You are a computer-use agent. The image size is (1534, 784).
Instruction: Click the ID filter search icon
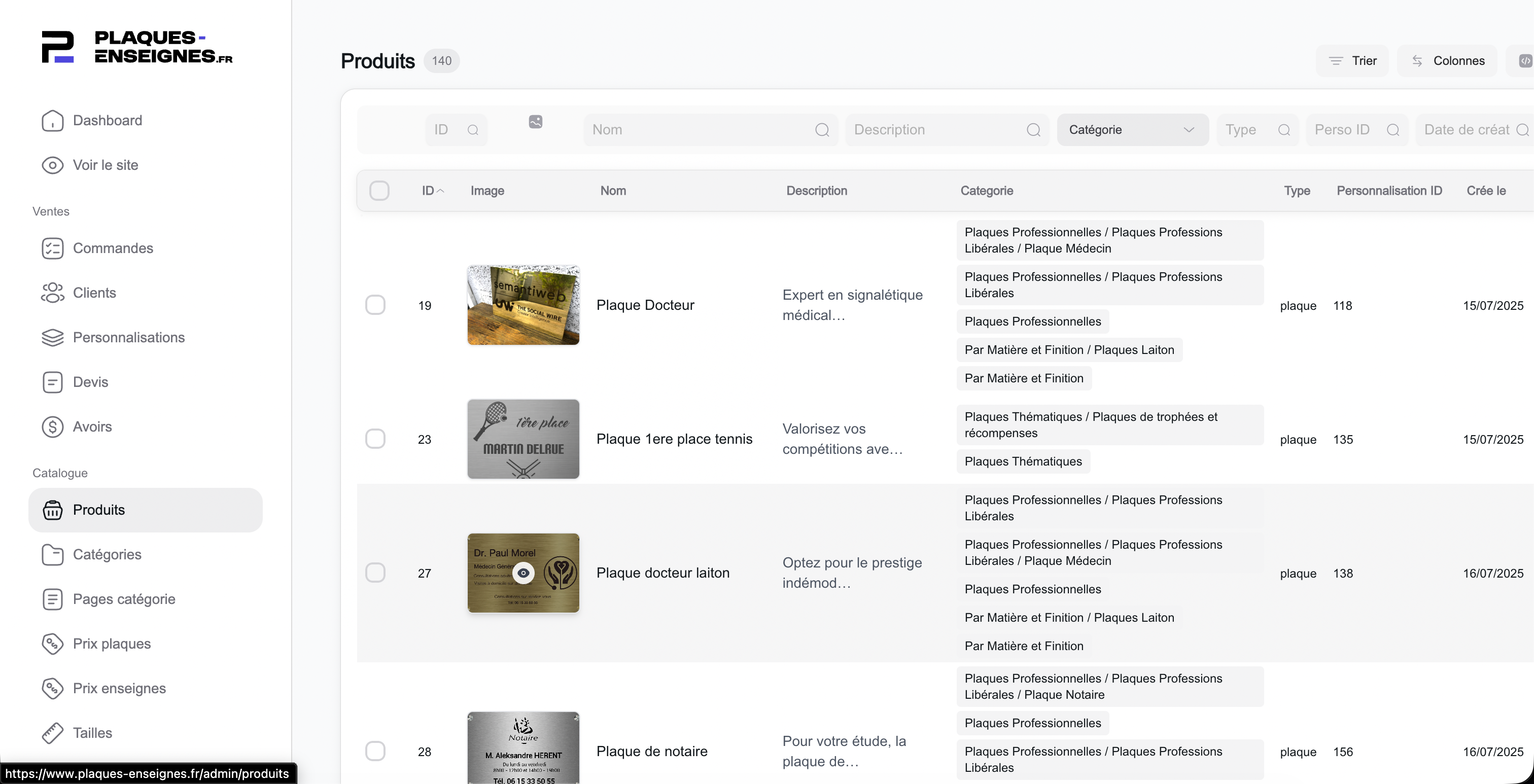[x=473, y=130]
